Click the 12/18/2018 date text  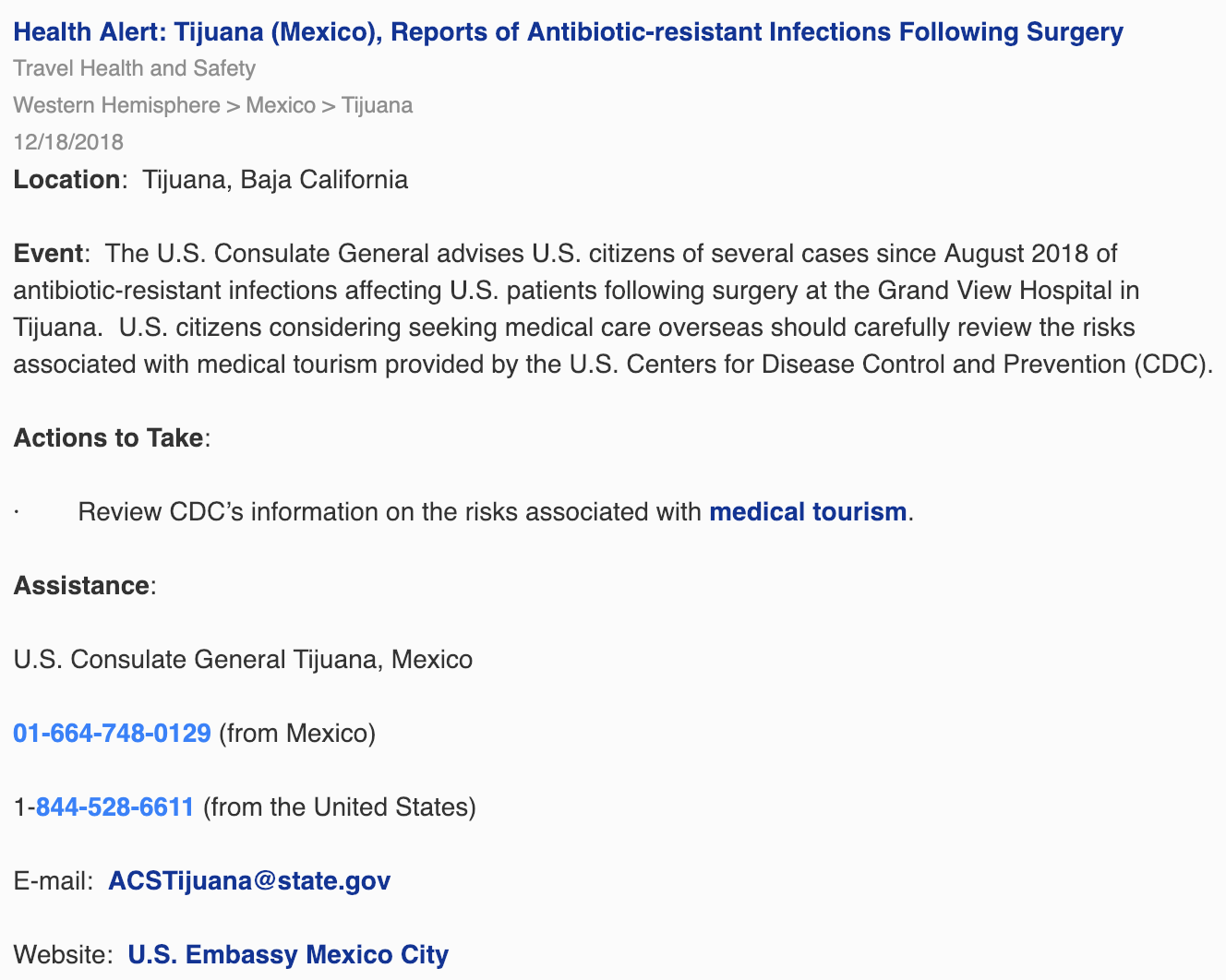68,142
